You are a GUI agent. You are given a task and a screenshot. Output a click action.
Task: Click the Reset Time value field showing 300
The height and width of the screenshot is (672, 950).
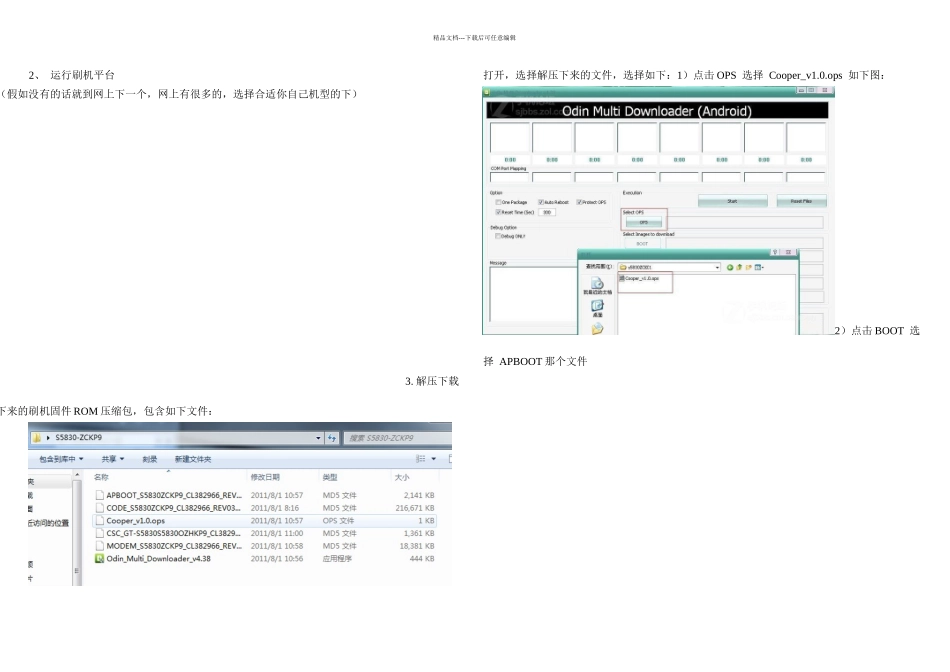(x=547, y=212)
